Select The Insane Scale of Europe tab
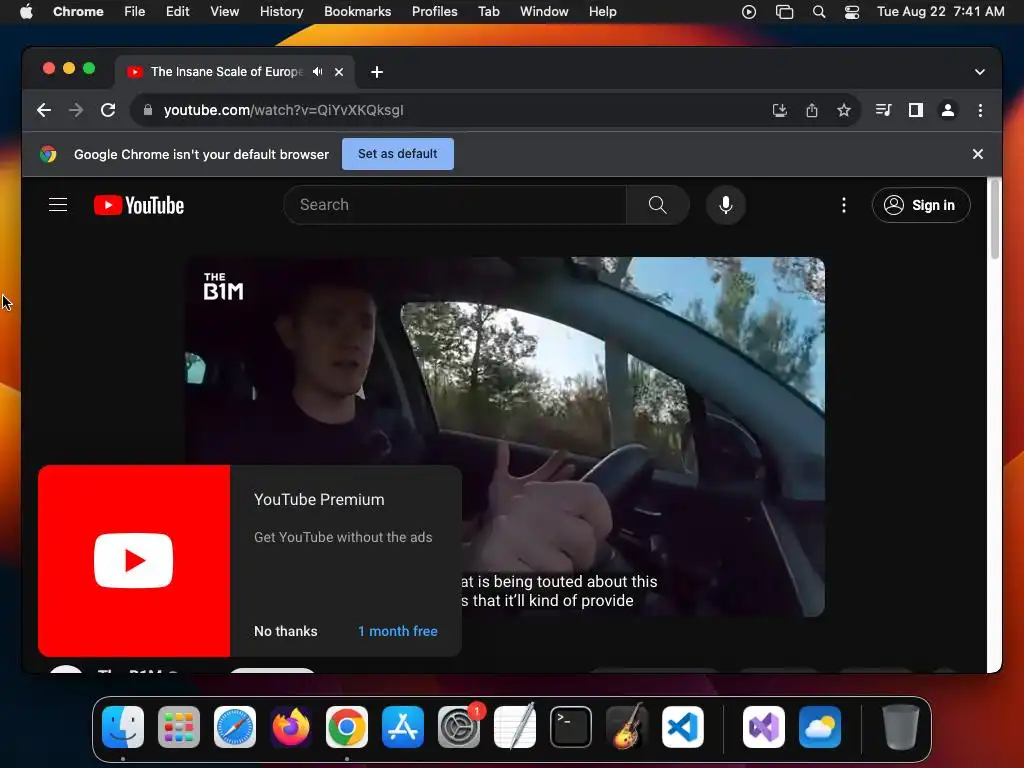This screenshot has width=1024, height=768. (226, 72)
